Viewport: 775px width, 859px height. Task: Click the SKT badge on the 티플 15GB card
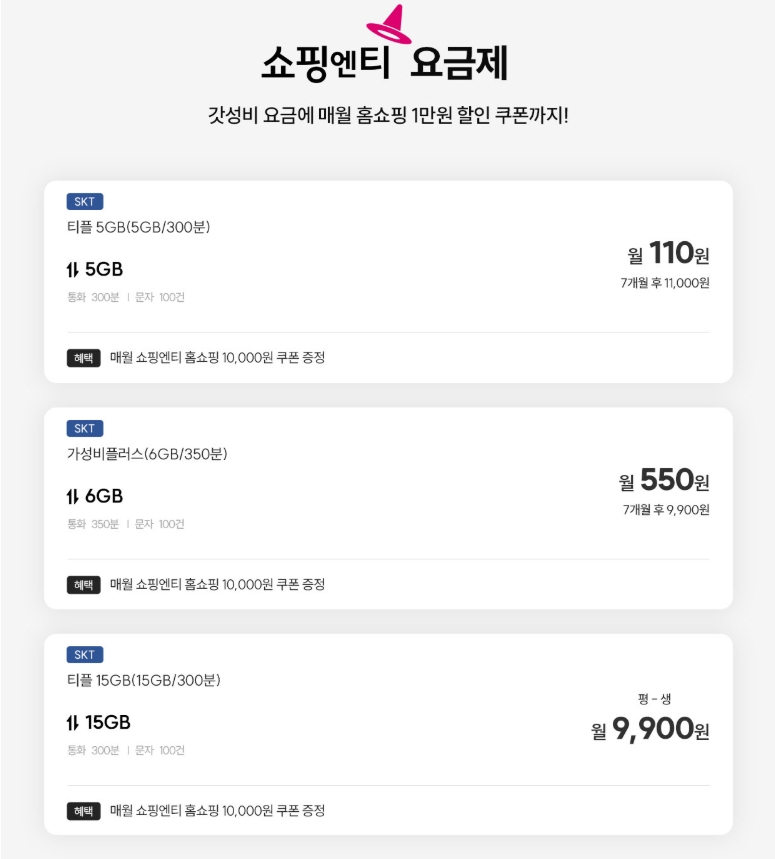tap(85, 655)
